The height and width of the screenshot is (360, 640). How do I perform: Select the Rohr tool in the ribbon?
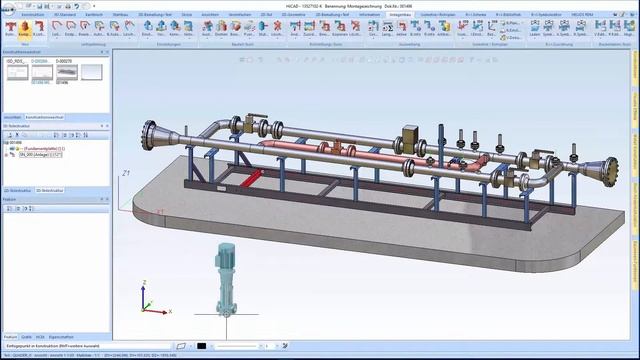(x=10, y=29)
